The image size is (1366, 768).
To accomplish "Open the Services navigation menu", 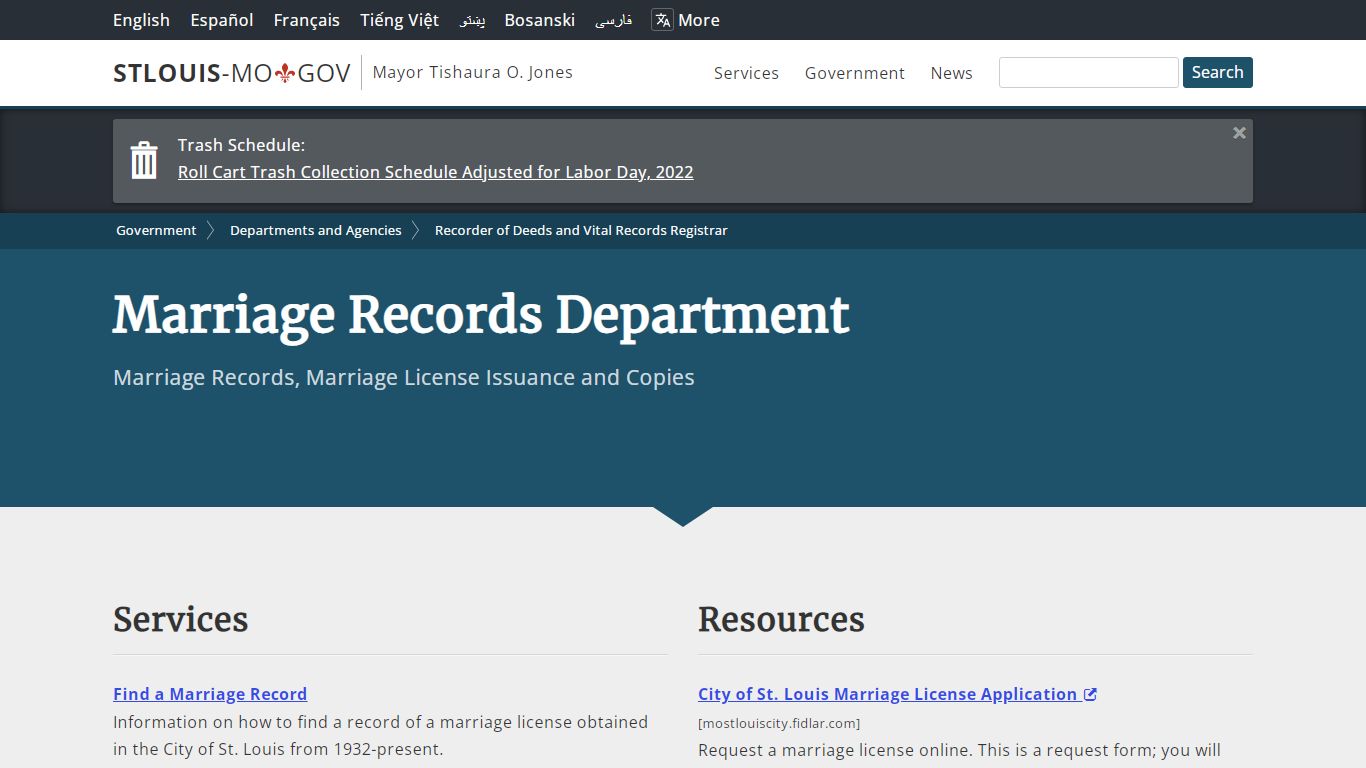I will pos(746,73).
